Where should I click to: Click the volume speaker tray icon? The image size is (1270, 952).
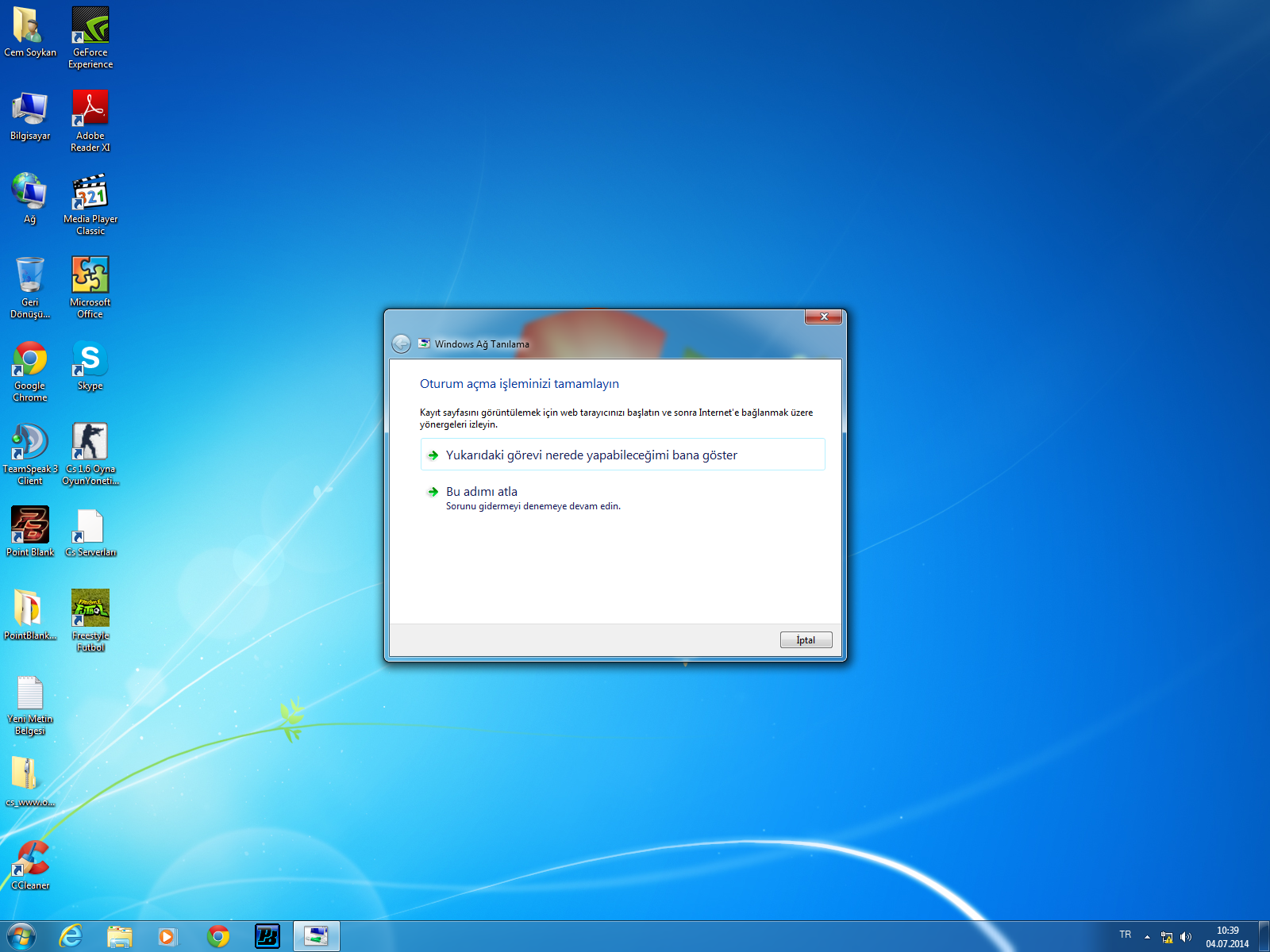point(1186,937)
